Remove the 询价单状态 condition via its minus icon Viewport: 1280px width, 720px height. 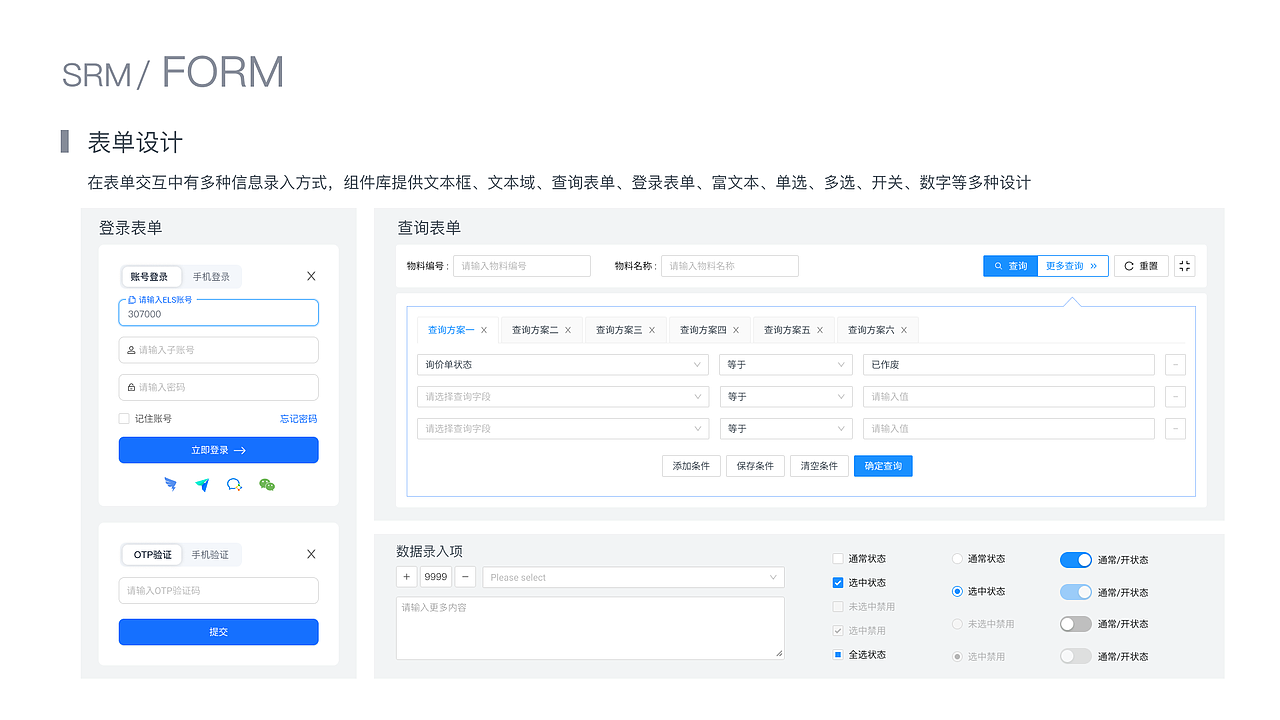pyautogui.click(x=1175, y=364)
